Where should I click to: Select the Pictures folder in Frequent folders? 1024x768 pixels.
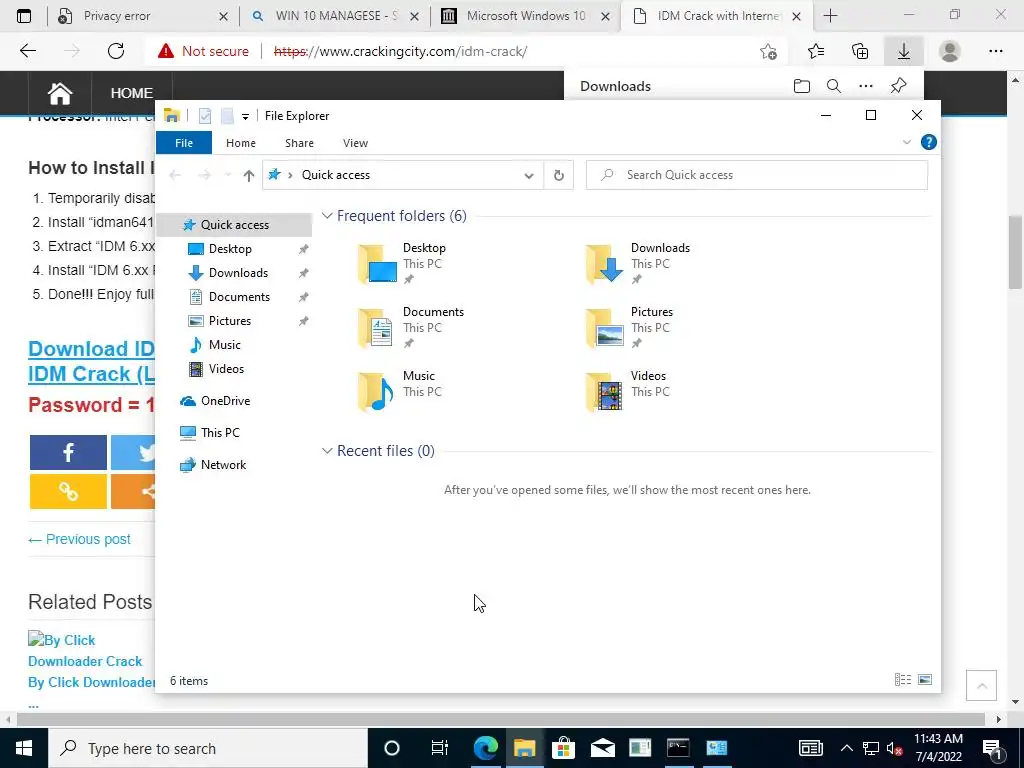(630, 328)
